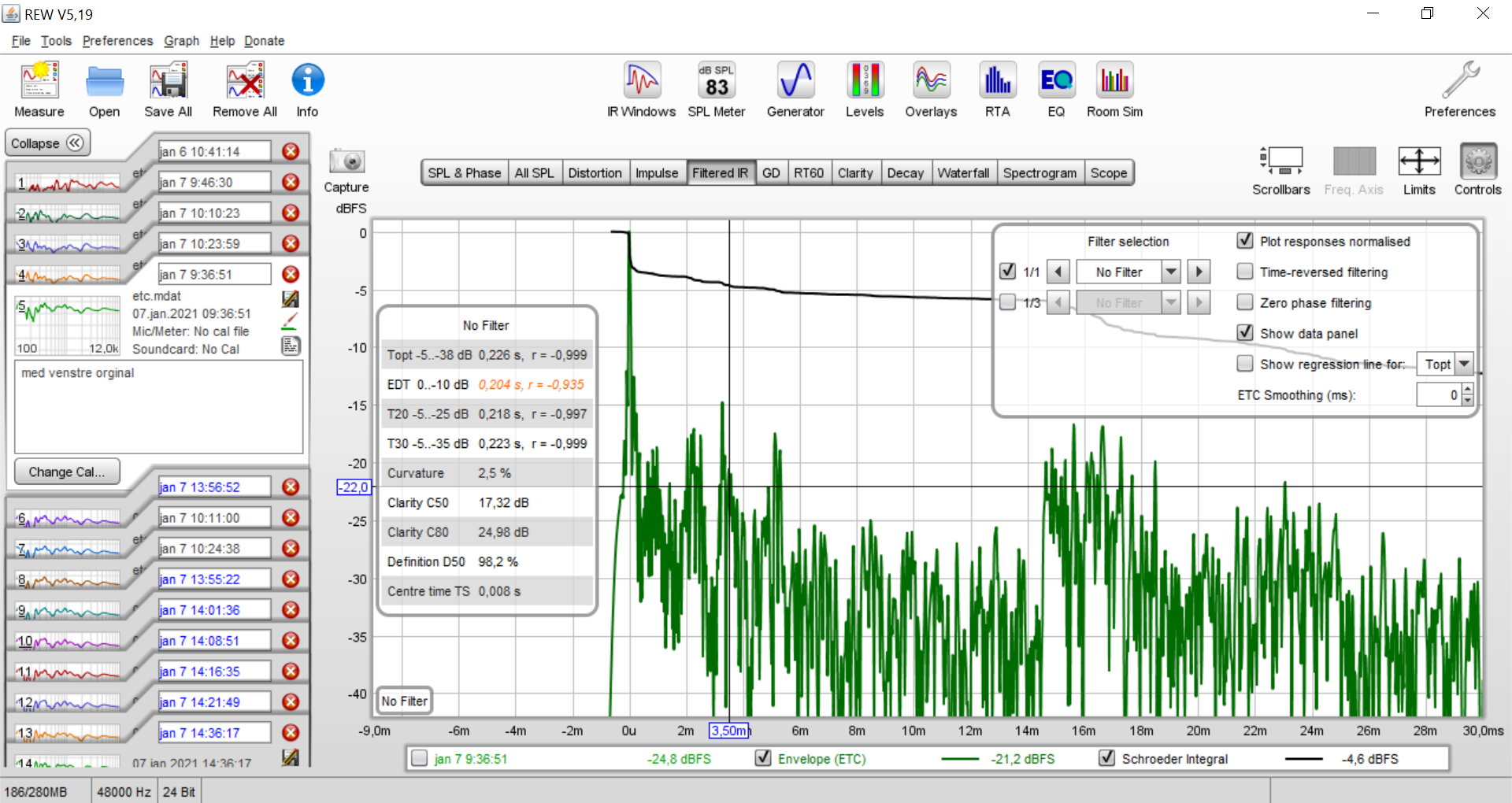Collapse the measurements panel

pyautogui.click(x=47, y=142)
